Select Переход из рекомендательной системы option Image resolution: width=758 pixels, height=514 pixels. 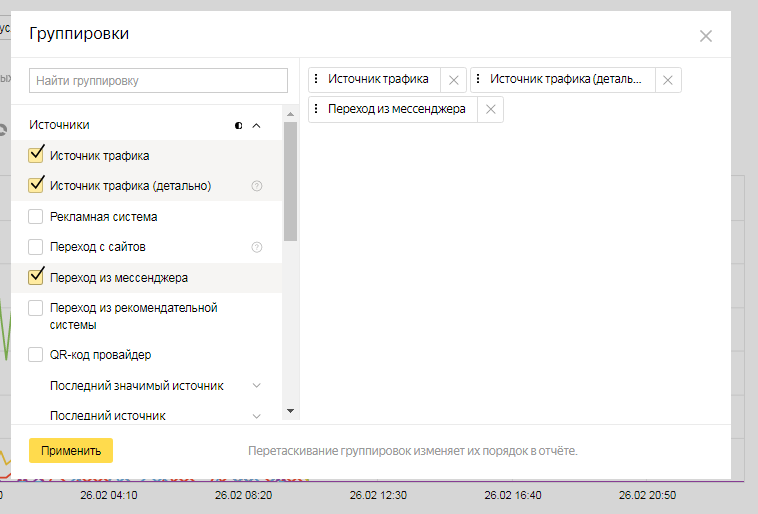coord(36,308)
